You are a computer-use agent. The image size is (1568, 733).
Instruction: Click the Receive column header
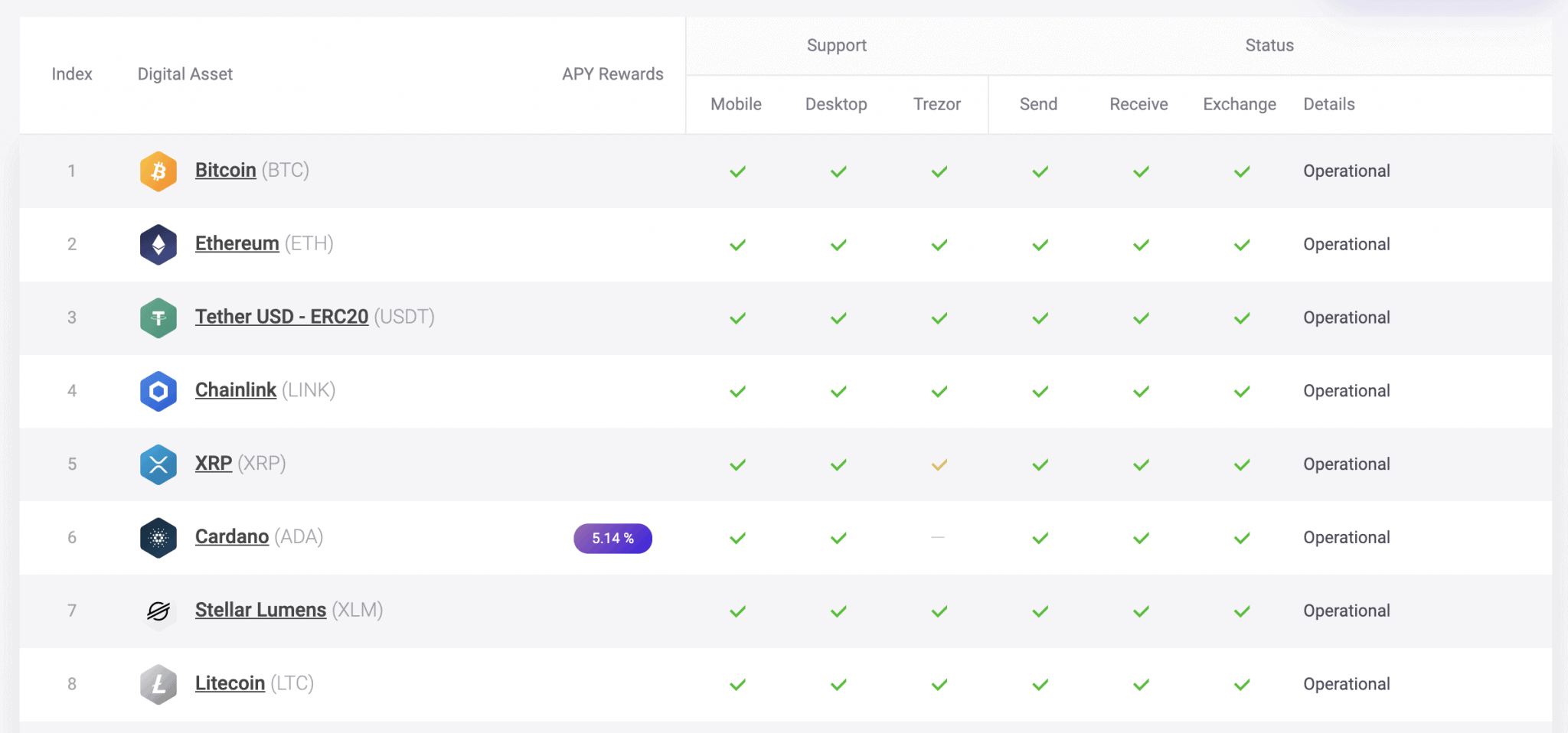pyautogui.click(x=1138, y=104)
